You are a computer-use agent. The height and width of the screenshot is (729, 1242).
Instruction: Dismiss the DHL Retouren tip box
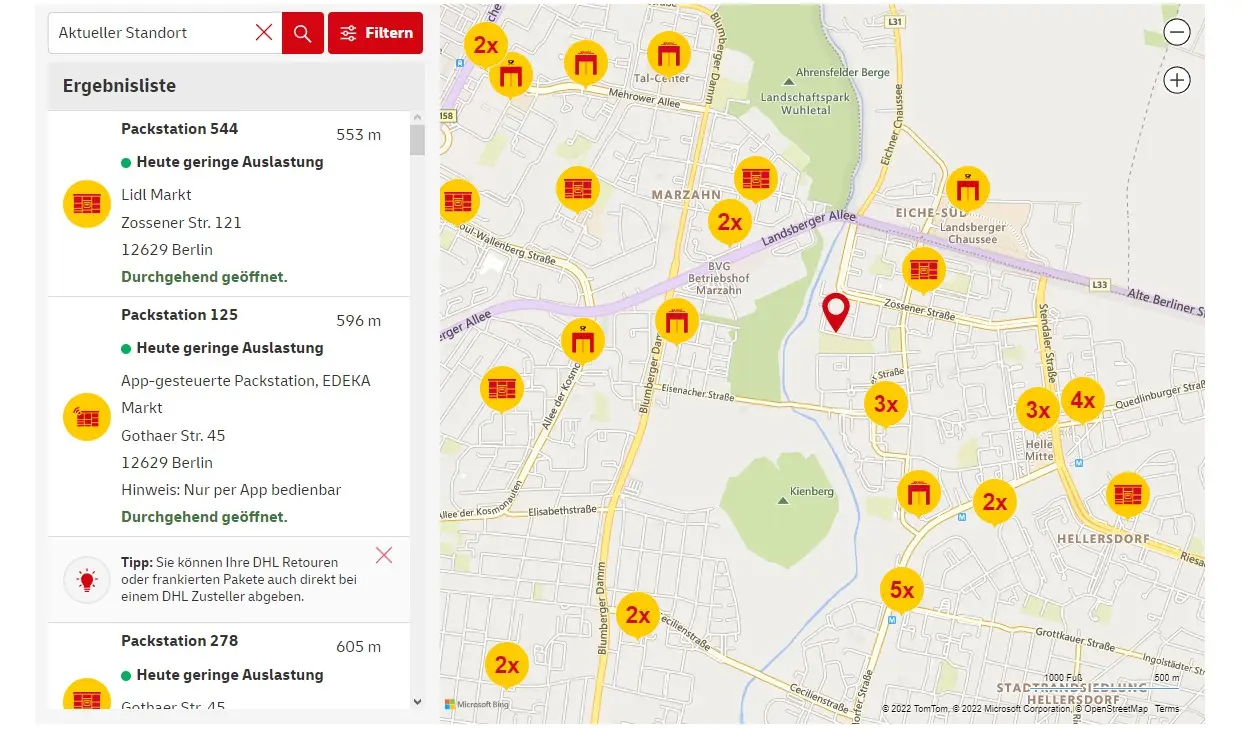pyautogui.click(x=384, y=555)
